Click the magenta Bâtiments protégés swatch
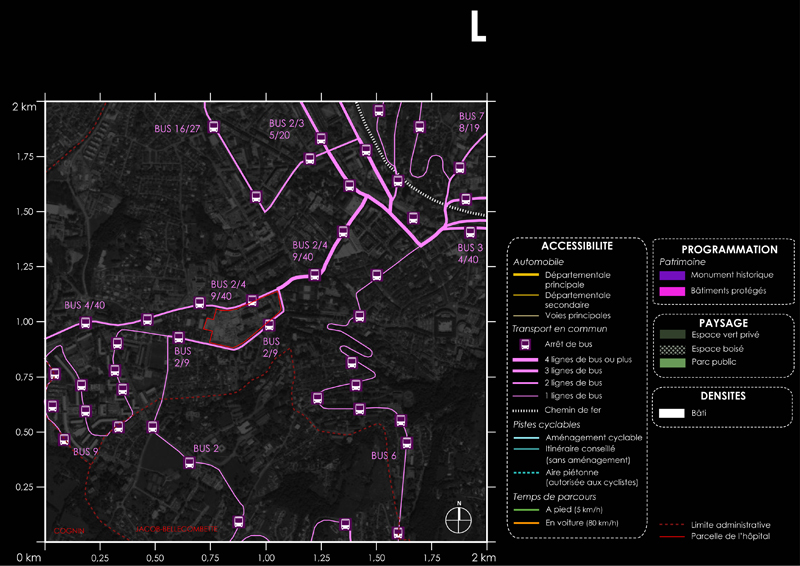This screenshot has height=566, width=800. click(673, 291)
